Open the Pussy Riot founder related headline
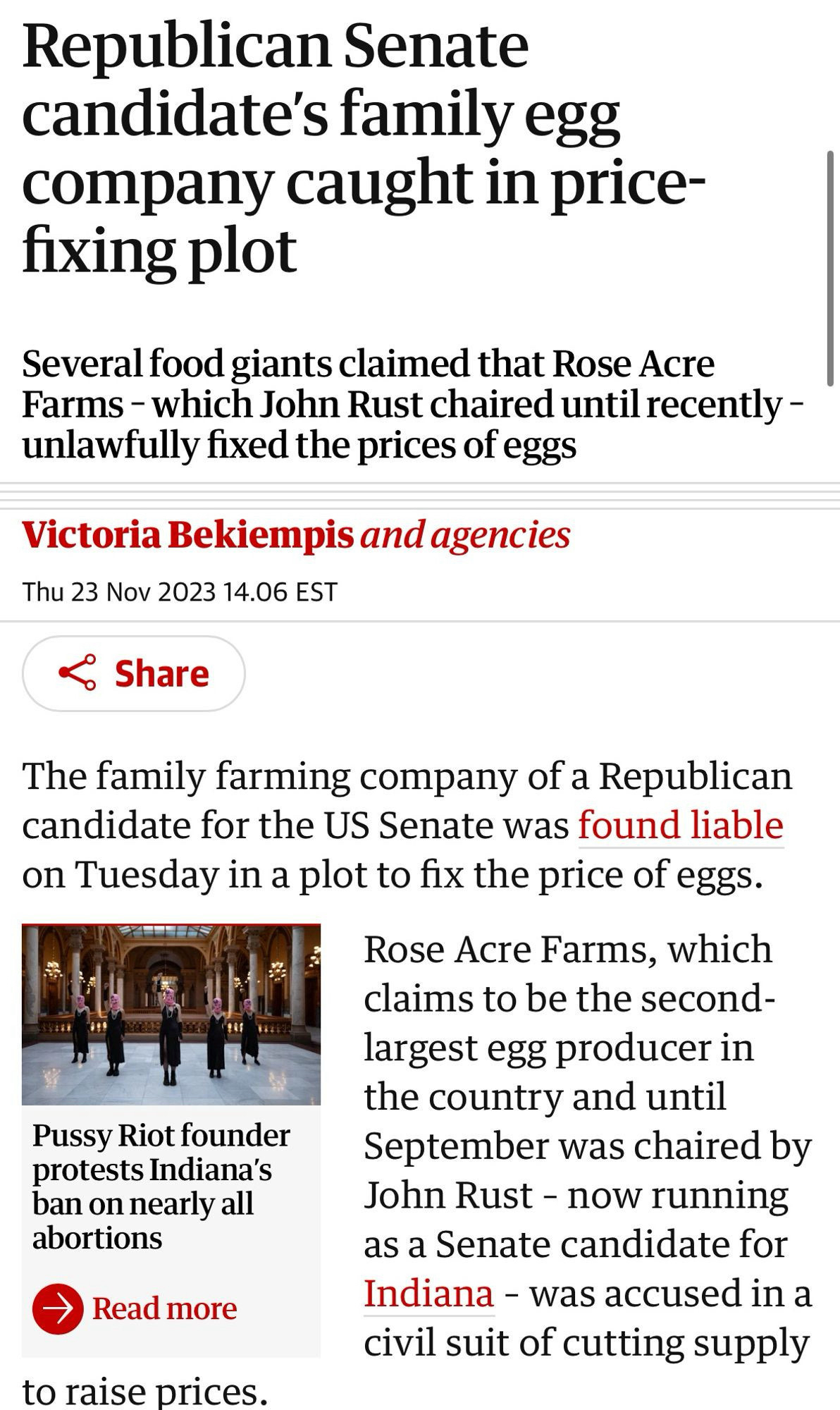The image size is (840, 1410). [x=161, y=1186]
